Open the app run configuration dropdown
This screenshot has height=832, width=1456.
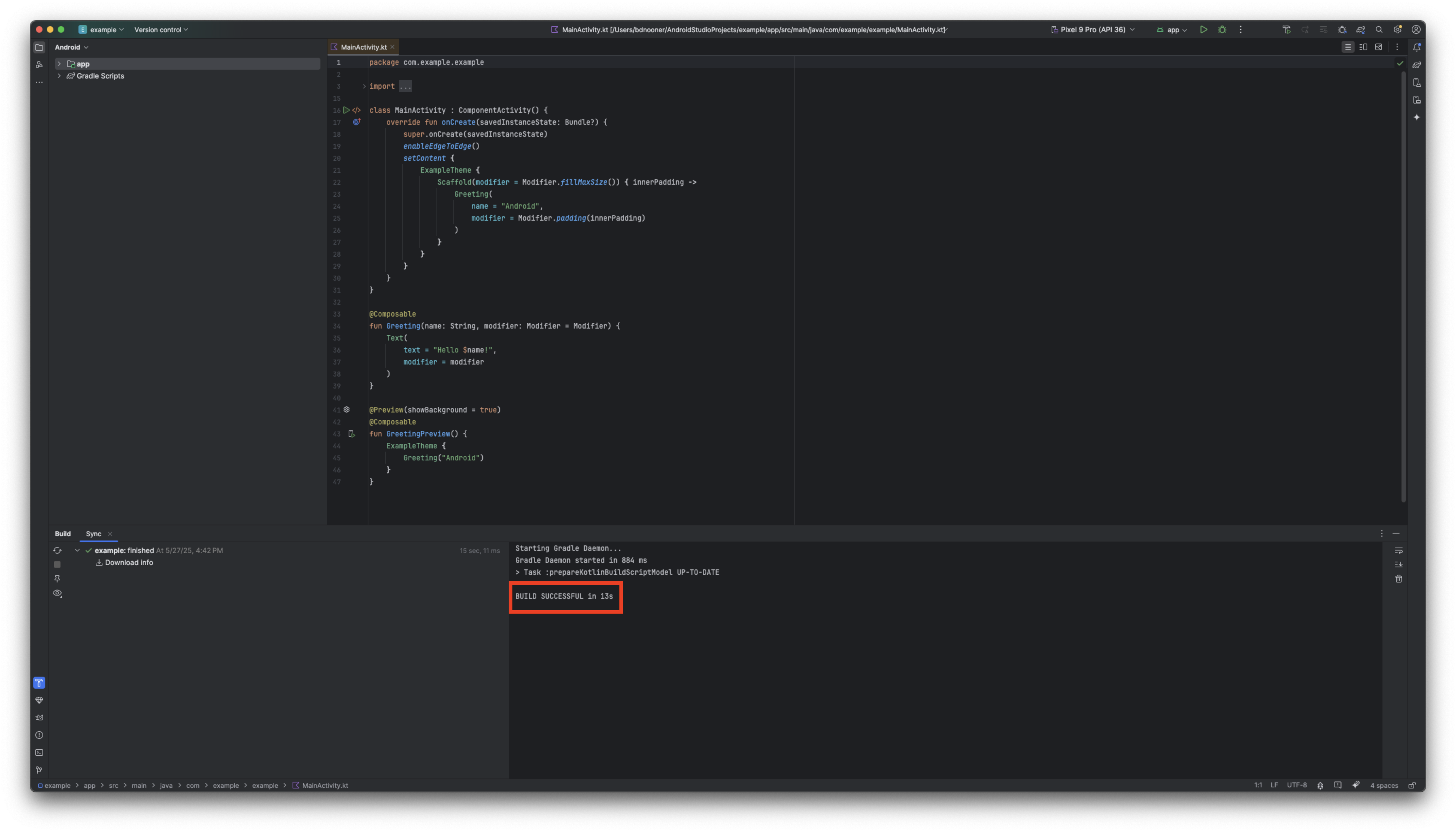point(1171,29)
